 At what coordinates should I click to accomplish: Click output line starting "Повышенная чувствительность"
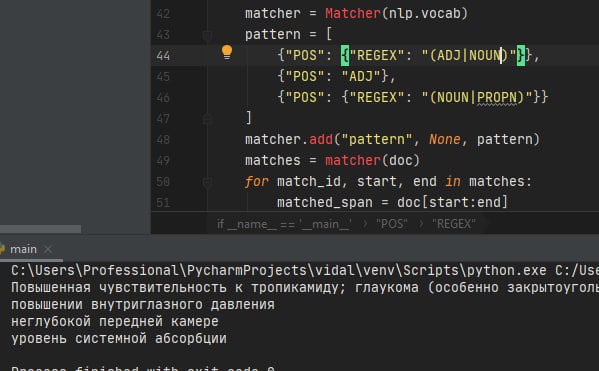coord(305,287)
